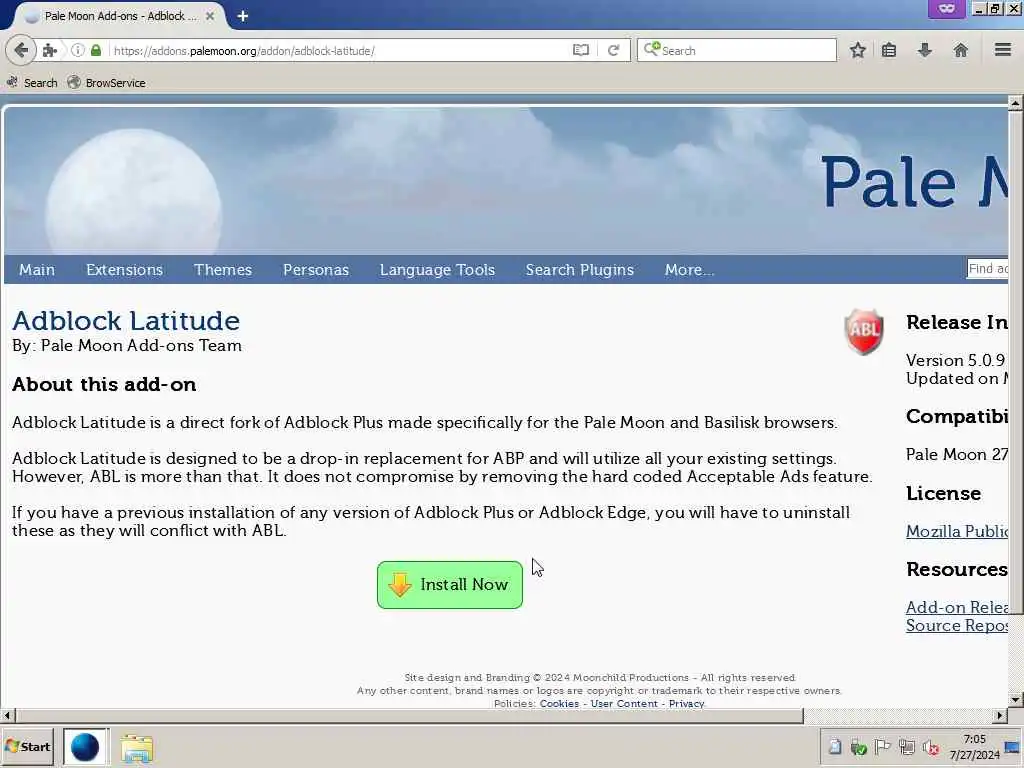Click the purple private browsing mask icon

[946, 8]
